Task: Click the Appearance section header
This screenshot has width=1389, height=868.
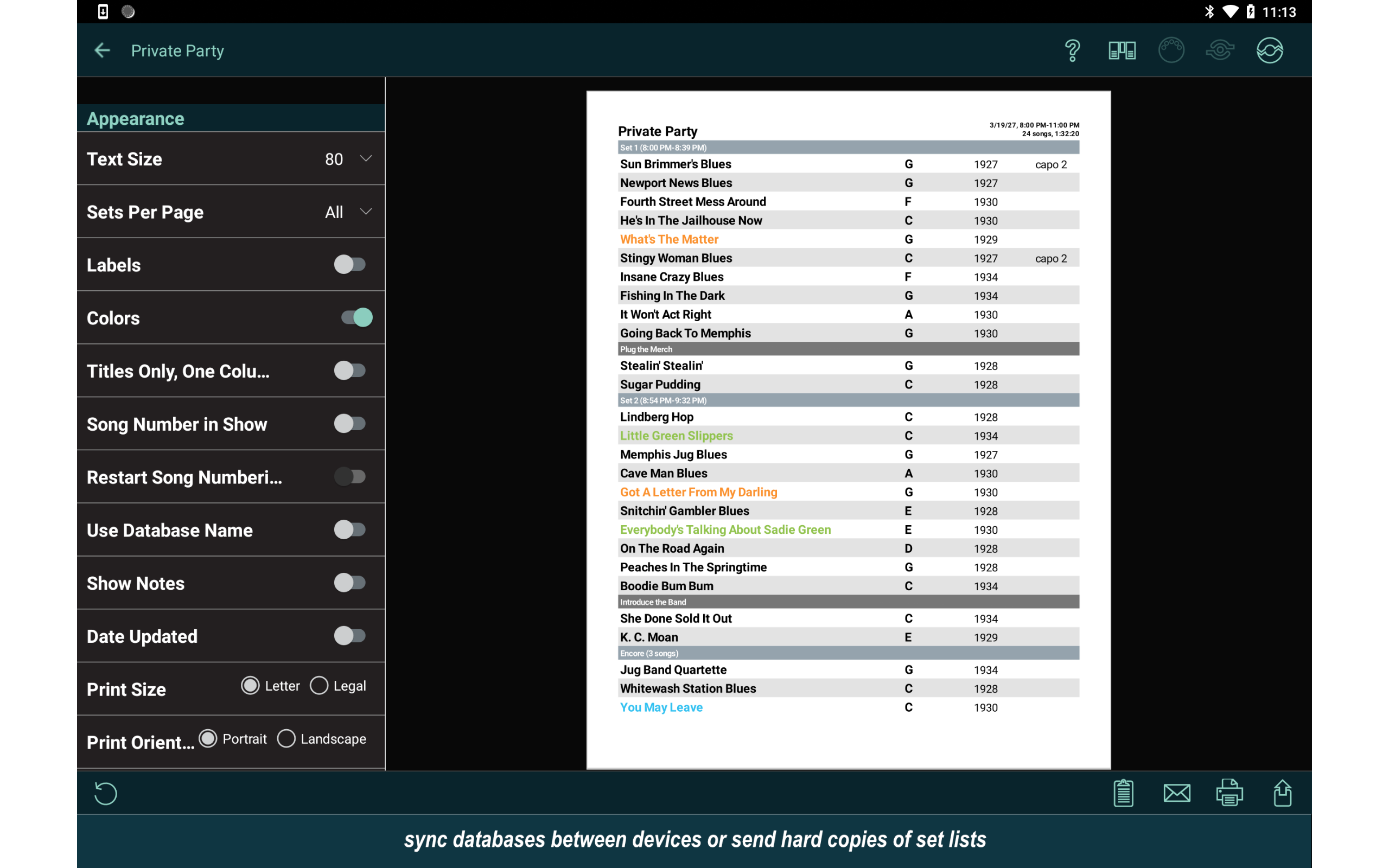Action: 136,118
